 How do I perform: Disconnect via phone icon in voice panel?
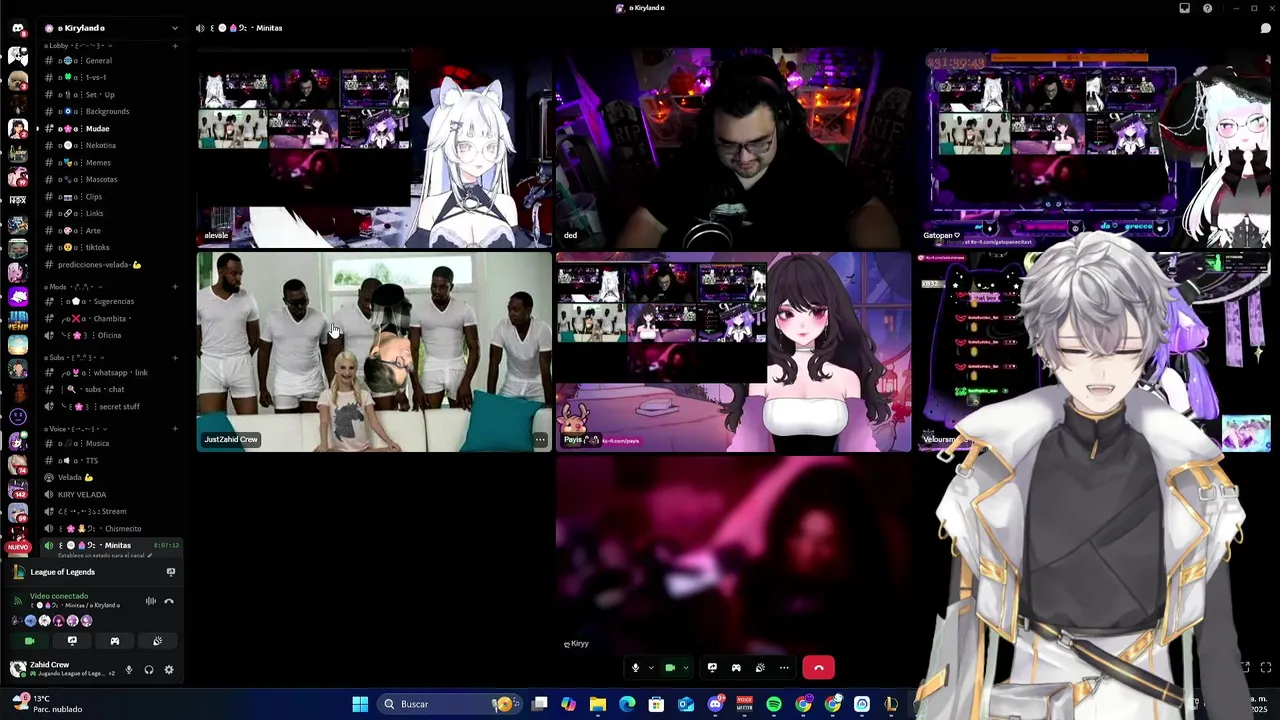(169, 601)
